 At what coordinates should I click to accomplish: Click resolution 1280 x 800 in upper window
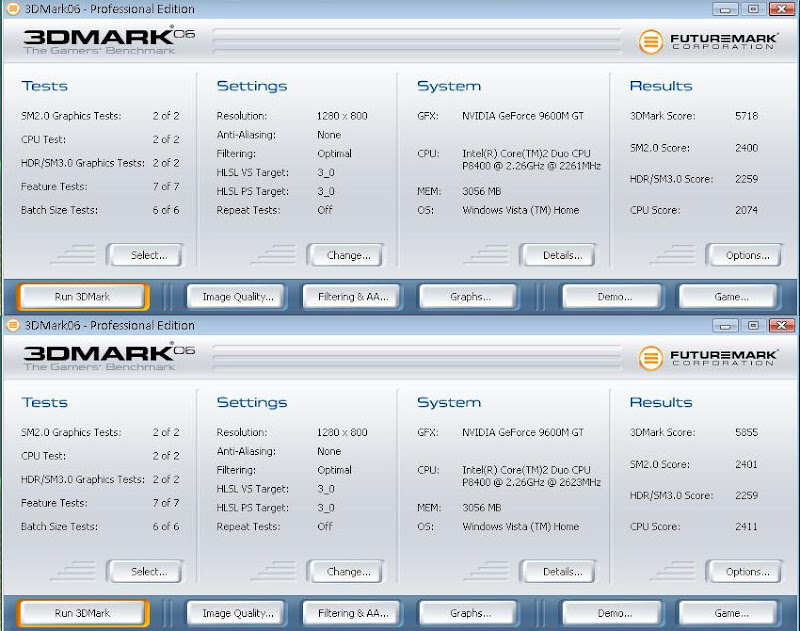click(x=342, y=116)
